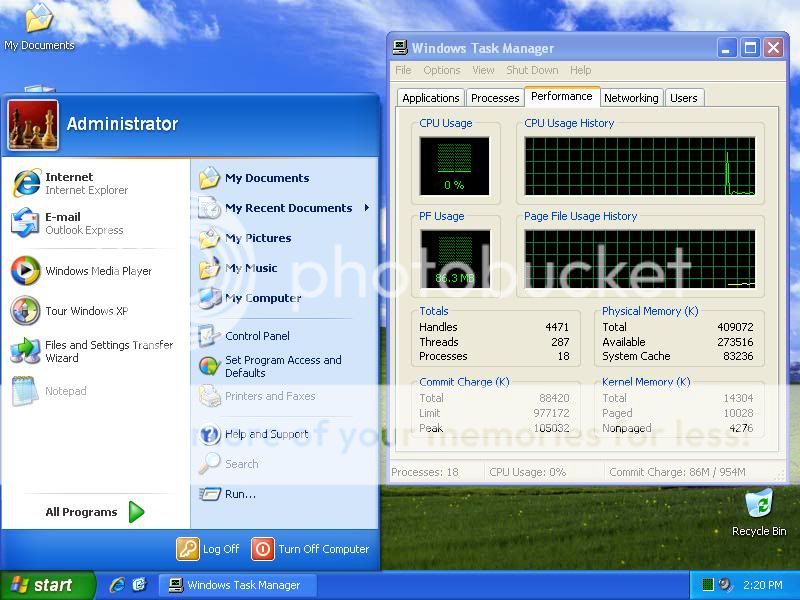800x600 pixels.
Task: Click the CPU Usage History graph
Action: 640,166
